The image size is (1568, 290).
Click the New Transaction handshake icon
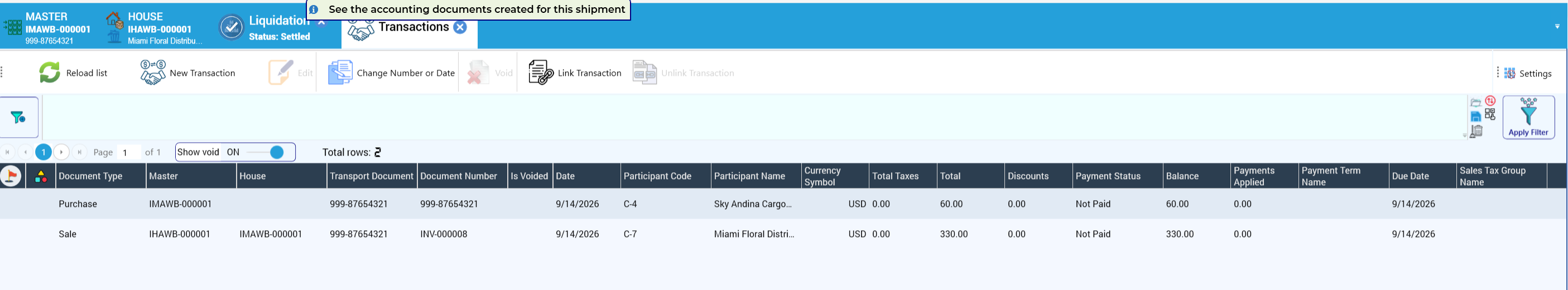click(153, 73)
